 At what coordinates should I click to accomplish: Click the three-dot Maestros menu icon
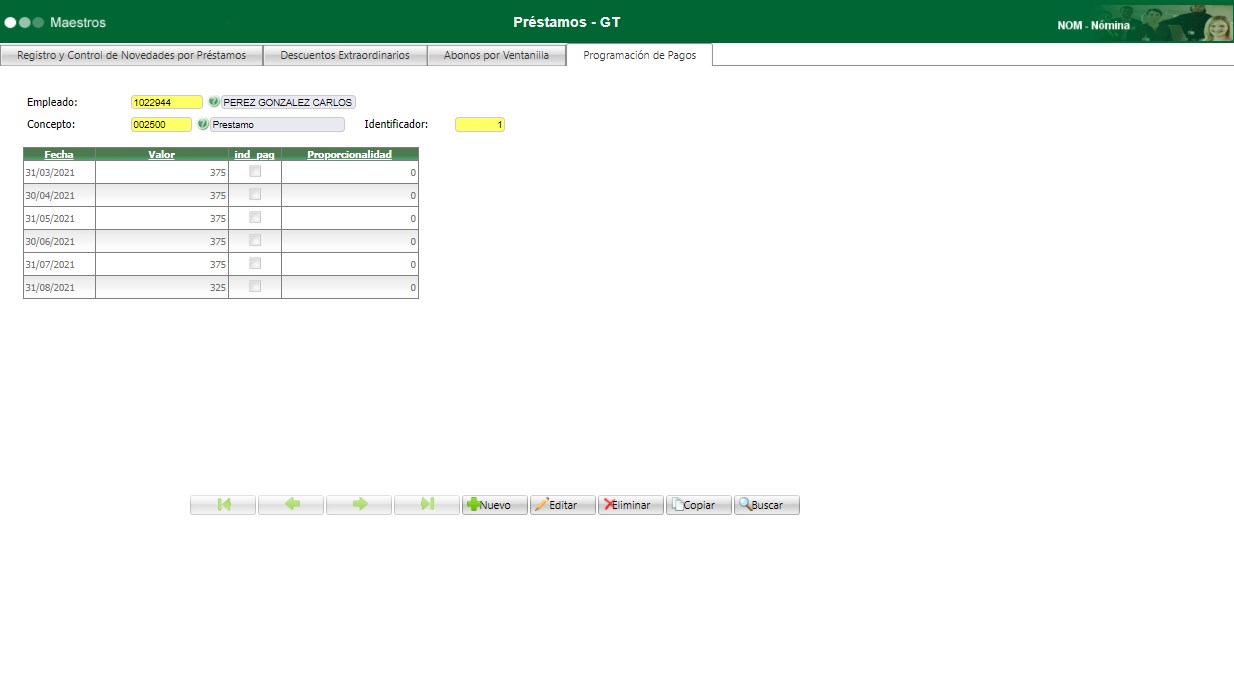pos(24,22)
